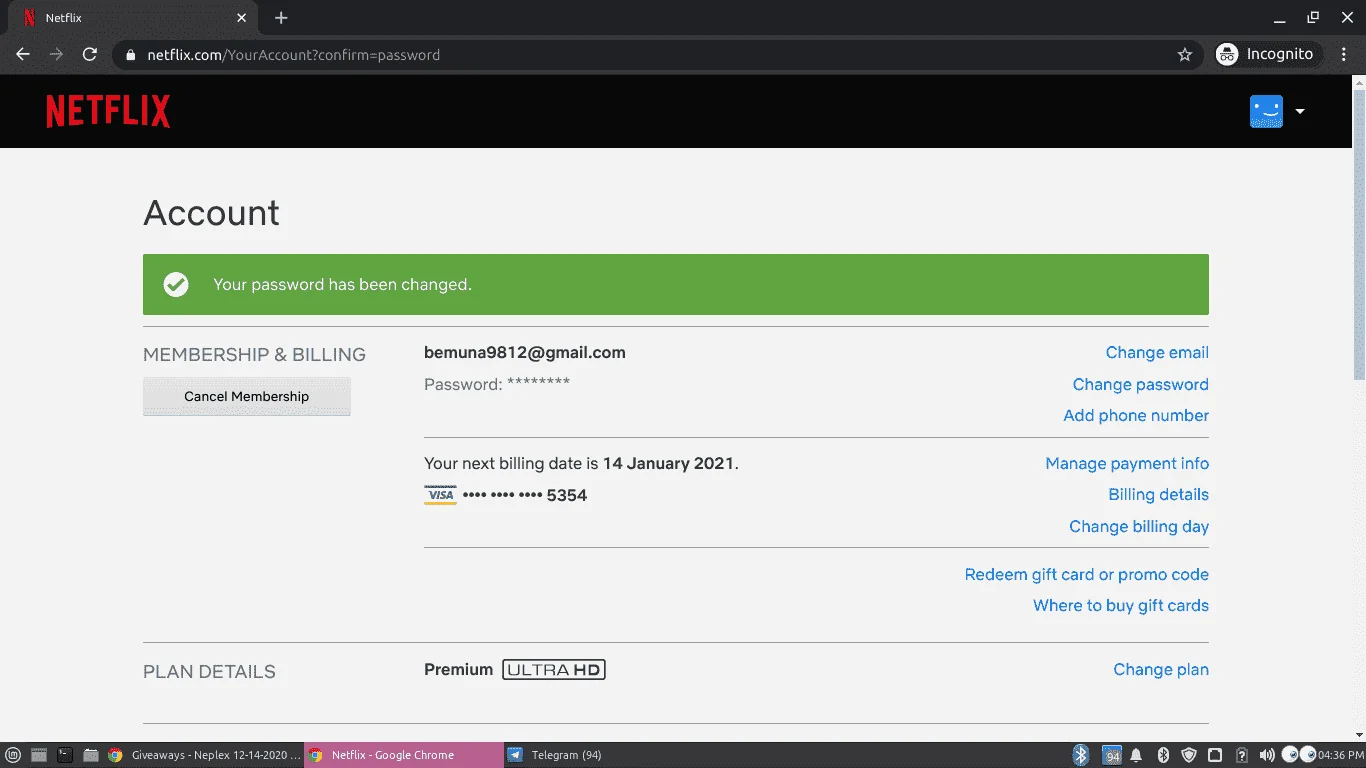The height and width of the screenshot is (768, 1366).
Task: Click Change plan link
Action: 1161,670
